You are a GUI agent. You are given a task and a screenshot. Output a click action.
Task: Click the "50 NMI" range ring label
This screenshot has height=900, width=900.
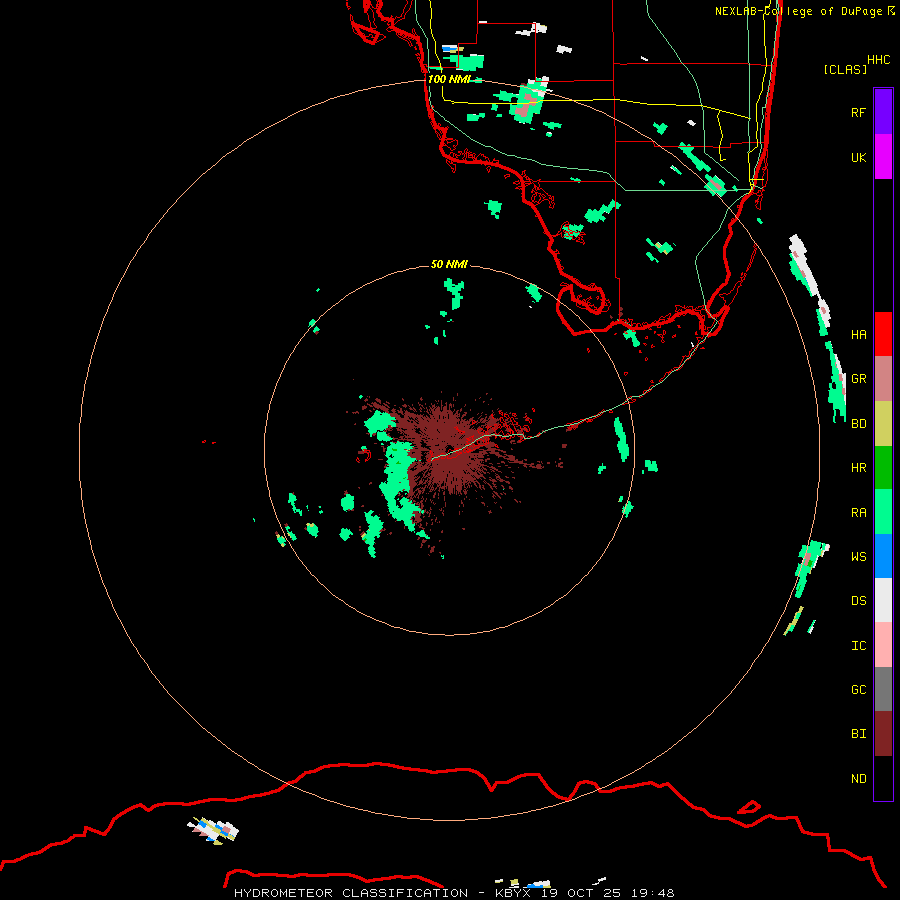point(449,264)
